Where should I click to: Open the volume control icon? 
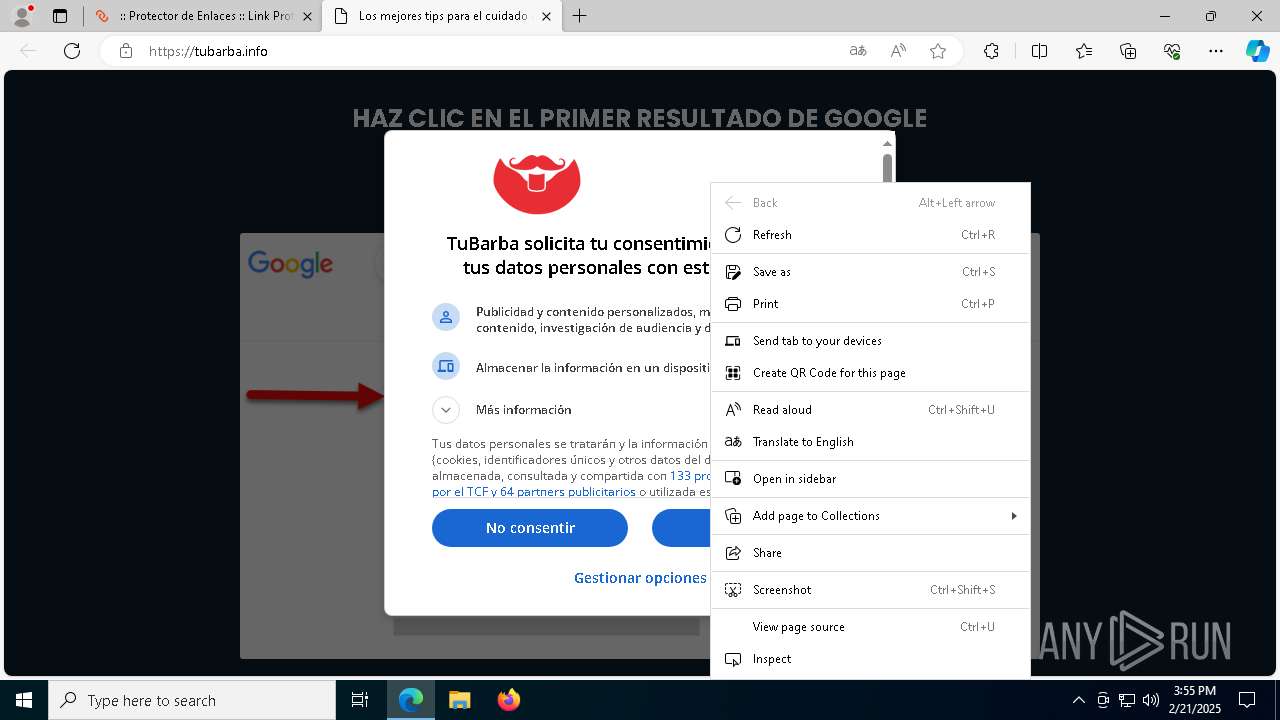point(1151,700)
